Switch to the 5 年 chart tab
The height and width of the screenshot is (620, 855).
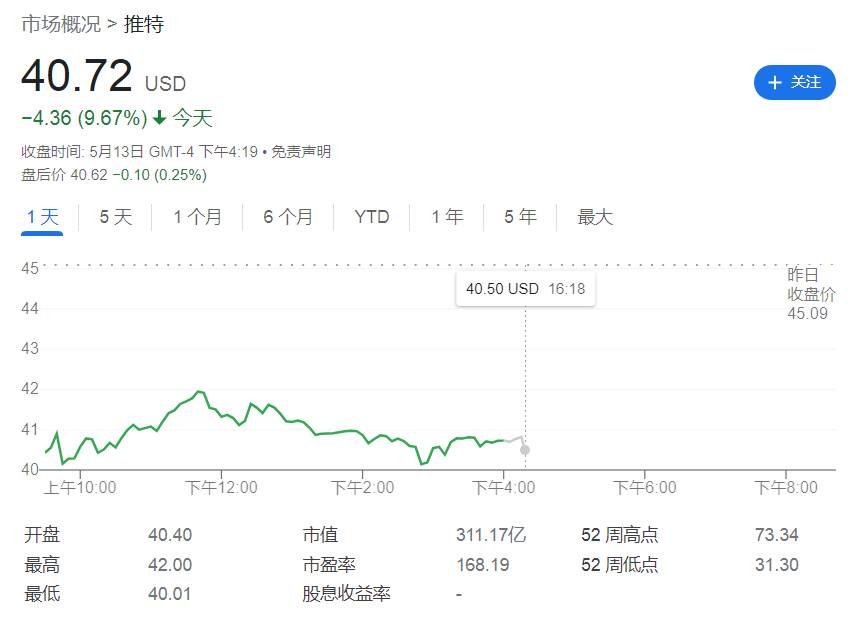pos(520,217)
